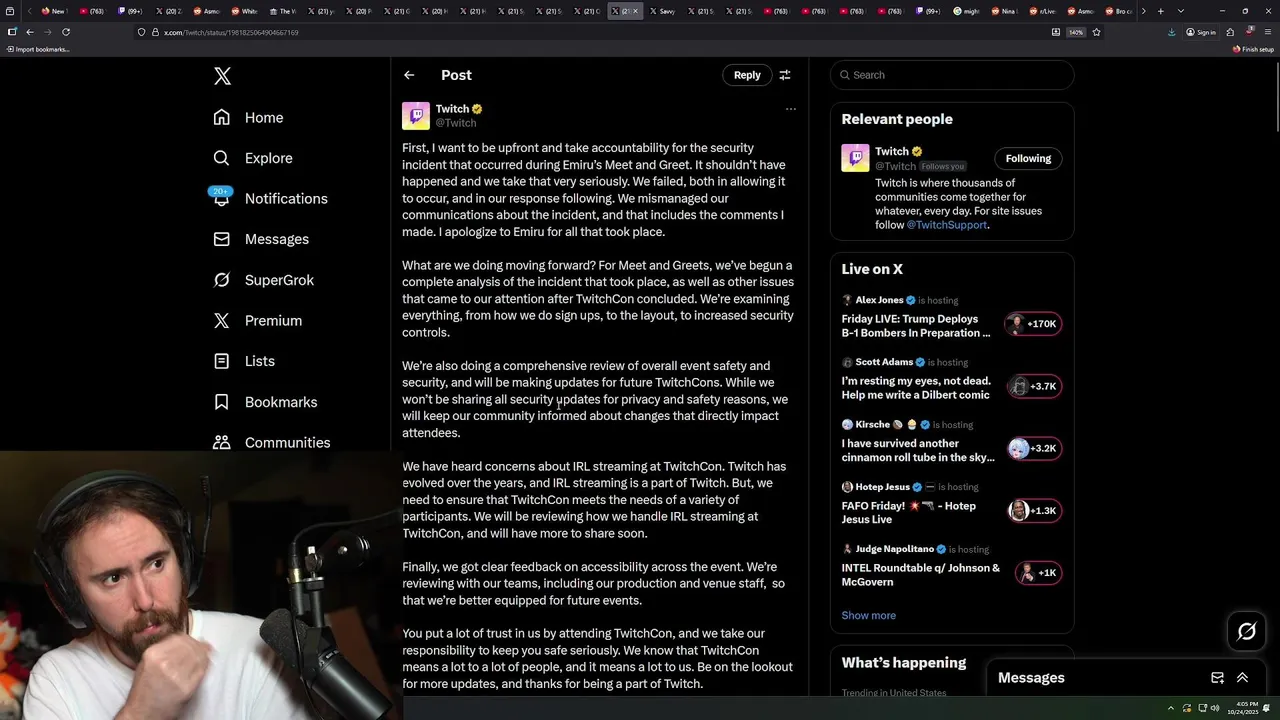Click the +1.3K listener badge
The width and height of the screenshot is (1280, 720).
(x=1034, y=510)
